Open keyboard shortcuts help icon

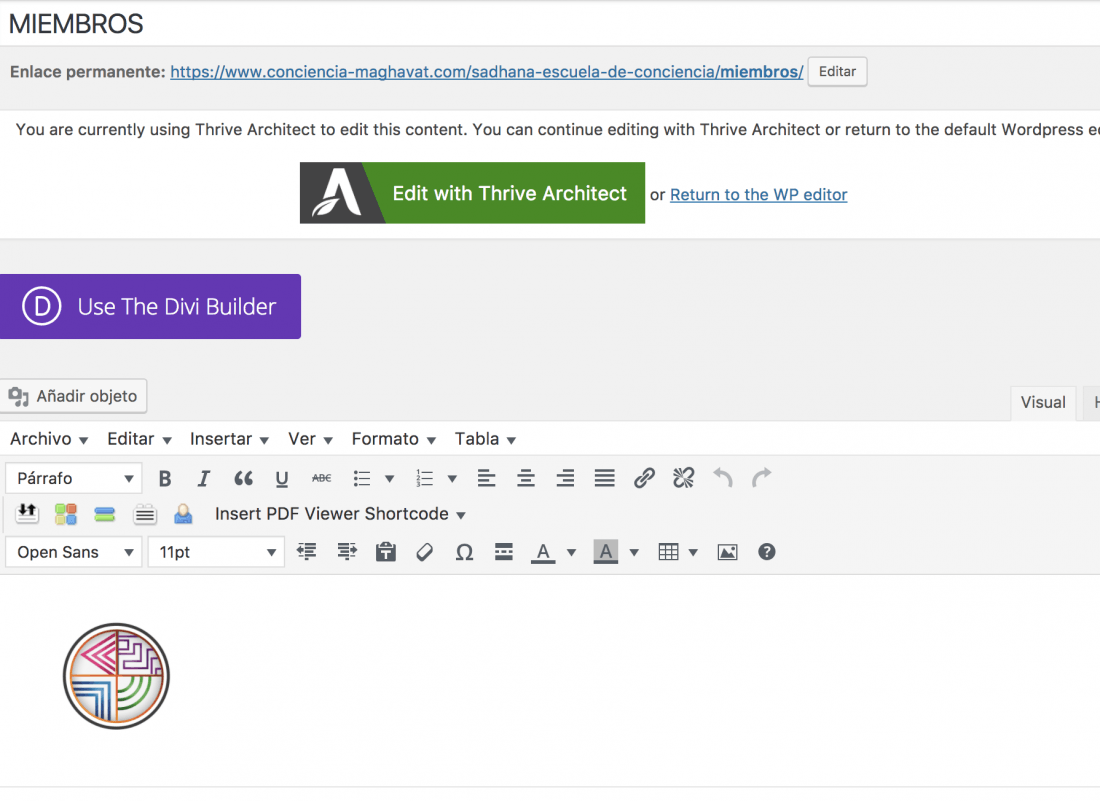767,552
